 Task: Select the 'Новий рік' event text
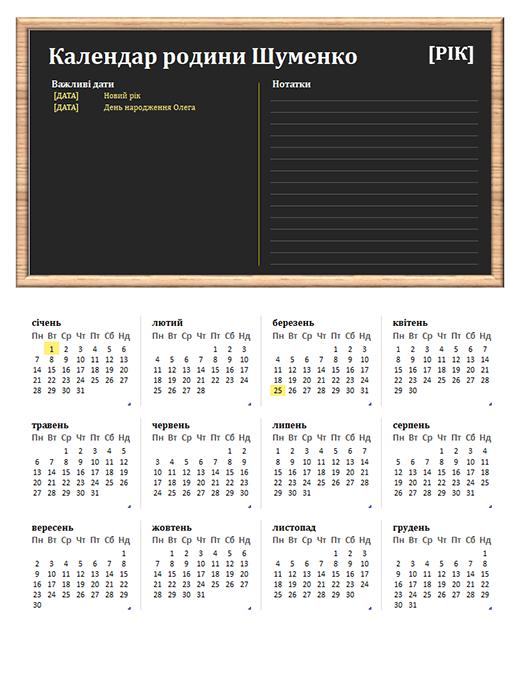pyautogui.click(x=122, y=96)
